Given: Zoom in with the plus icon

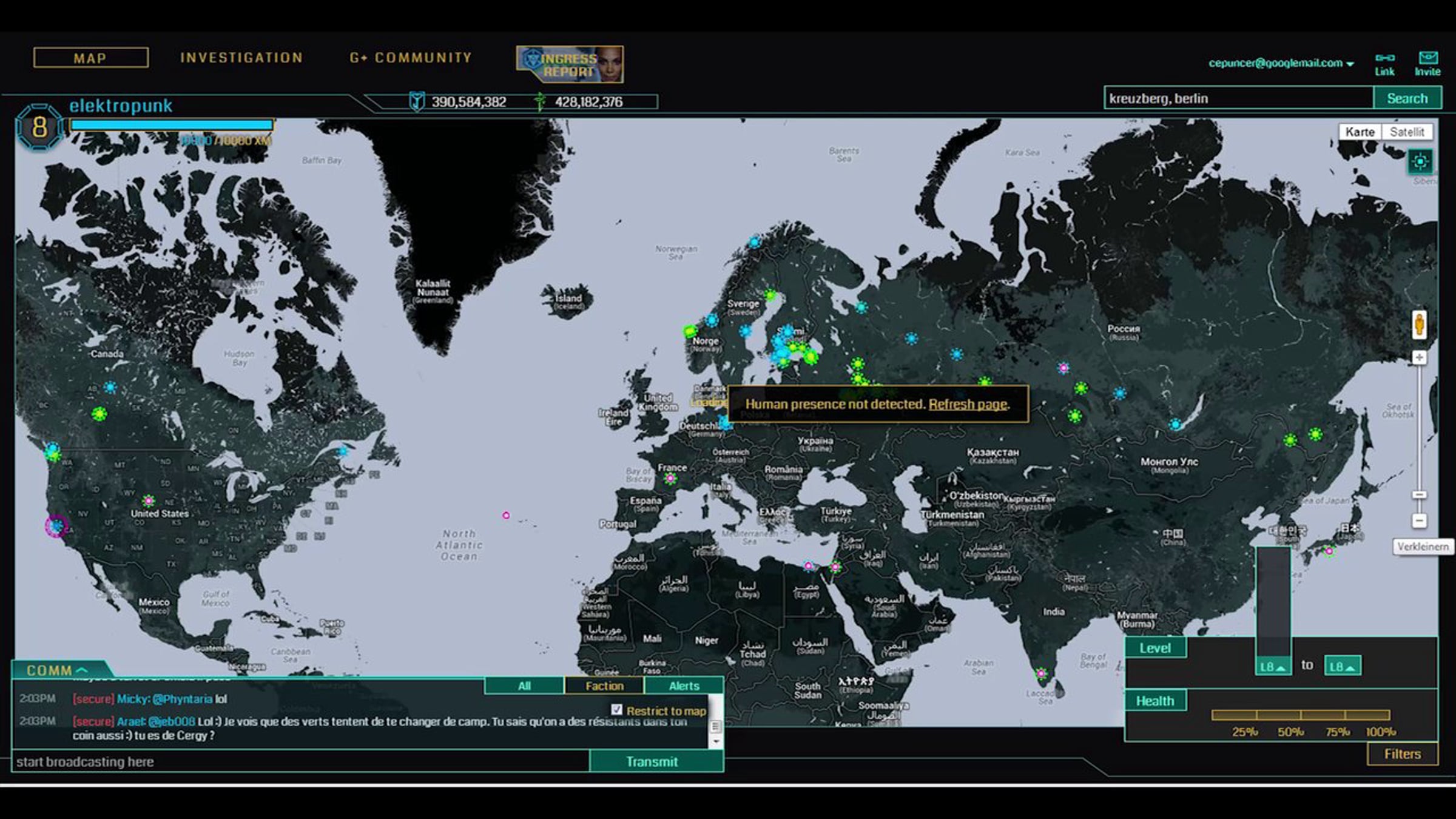Looking at the screenshot, I should click(x=1419, y=357).
